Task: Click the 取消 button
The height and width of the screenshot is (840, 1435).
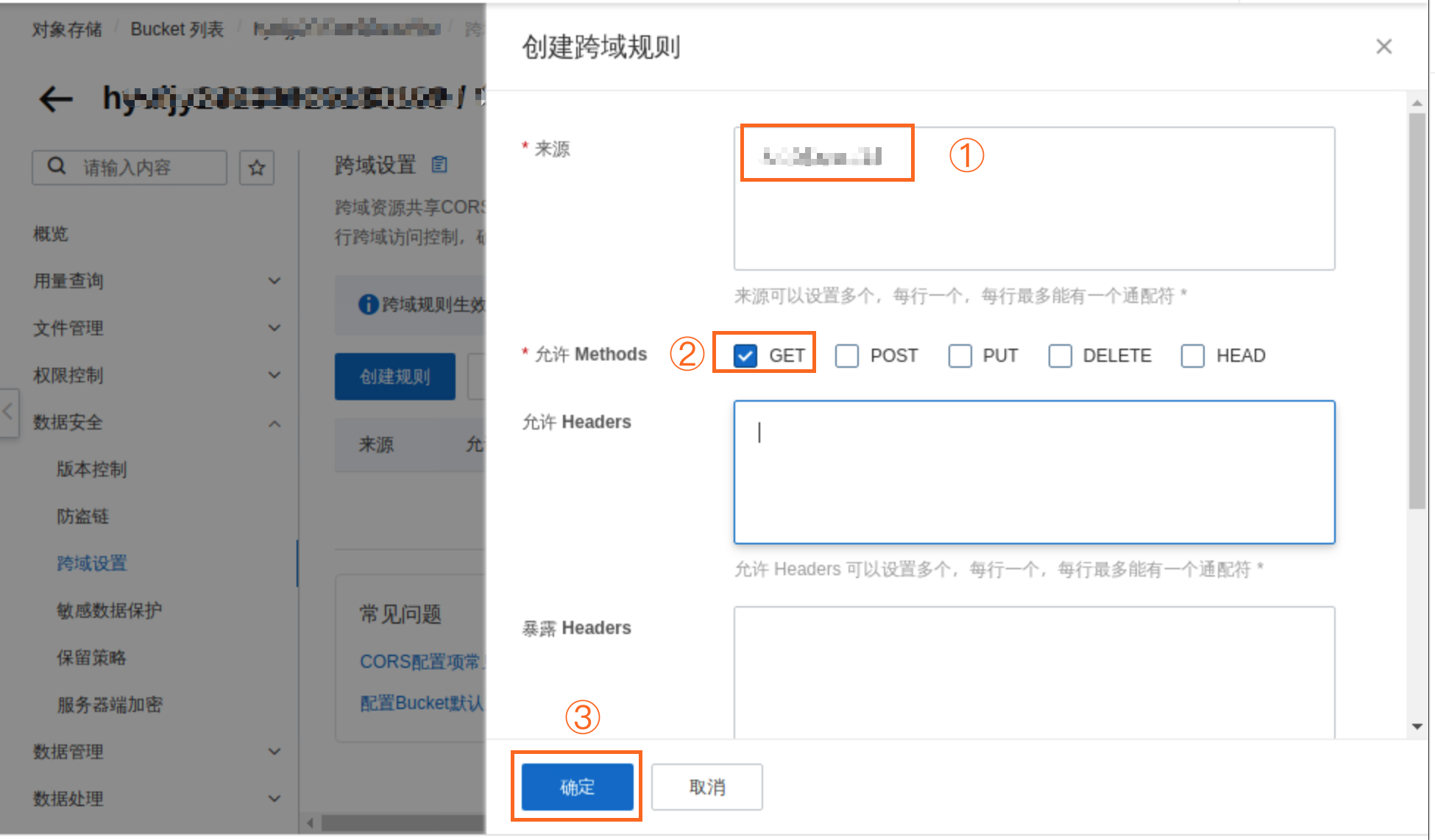Action: tap(706, 787)
